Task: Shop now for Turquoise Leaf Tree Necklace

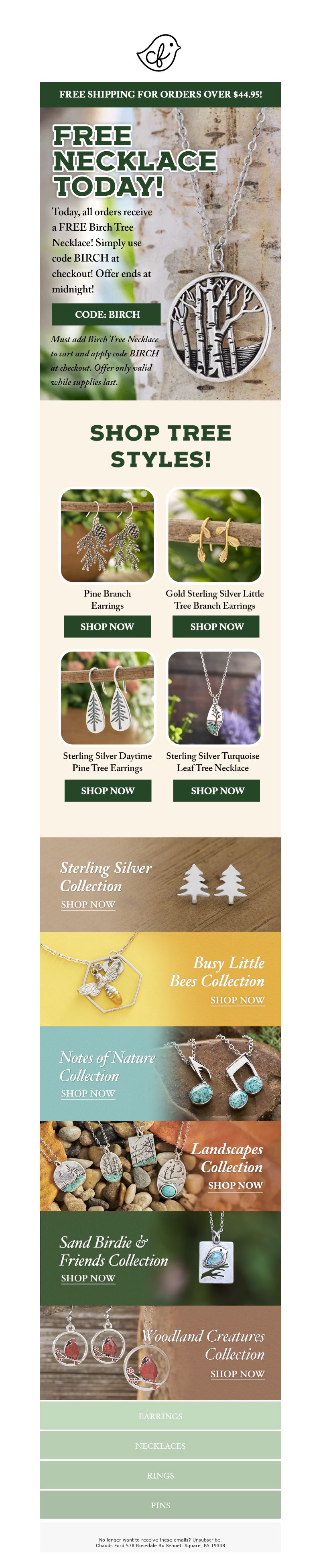Action: pyautogui.click(x=217, y=791)
